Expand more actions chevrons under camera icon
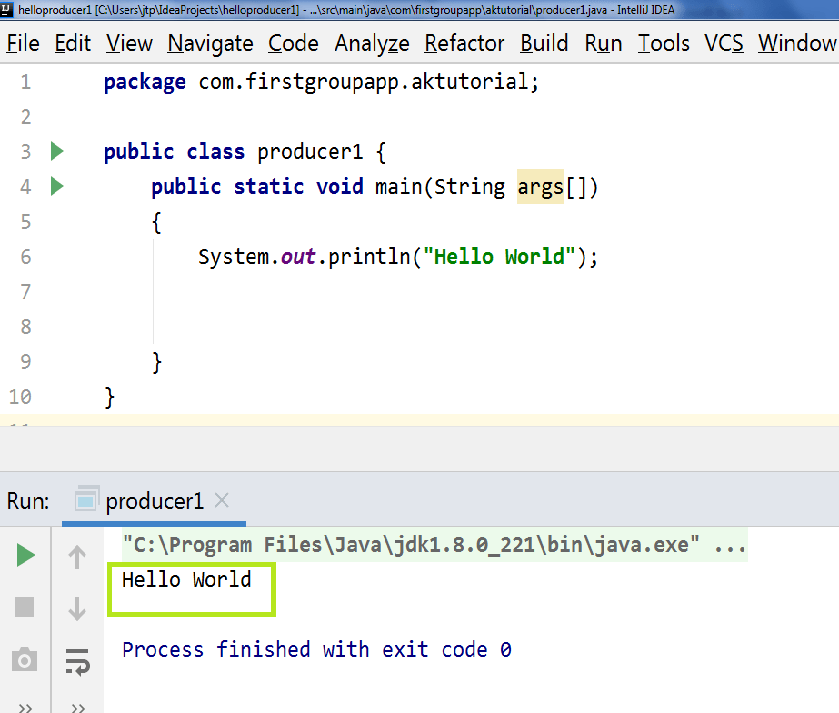 click(25, 708)
